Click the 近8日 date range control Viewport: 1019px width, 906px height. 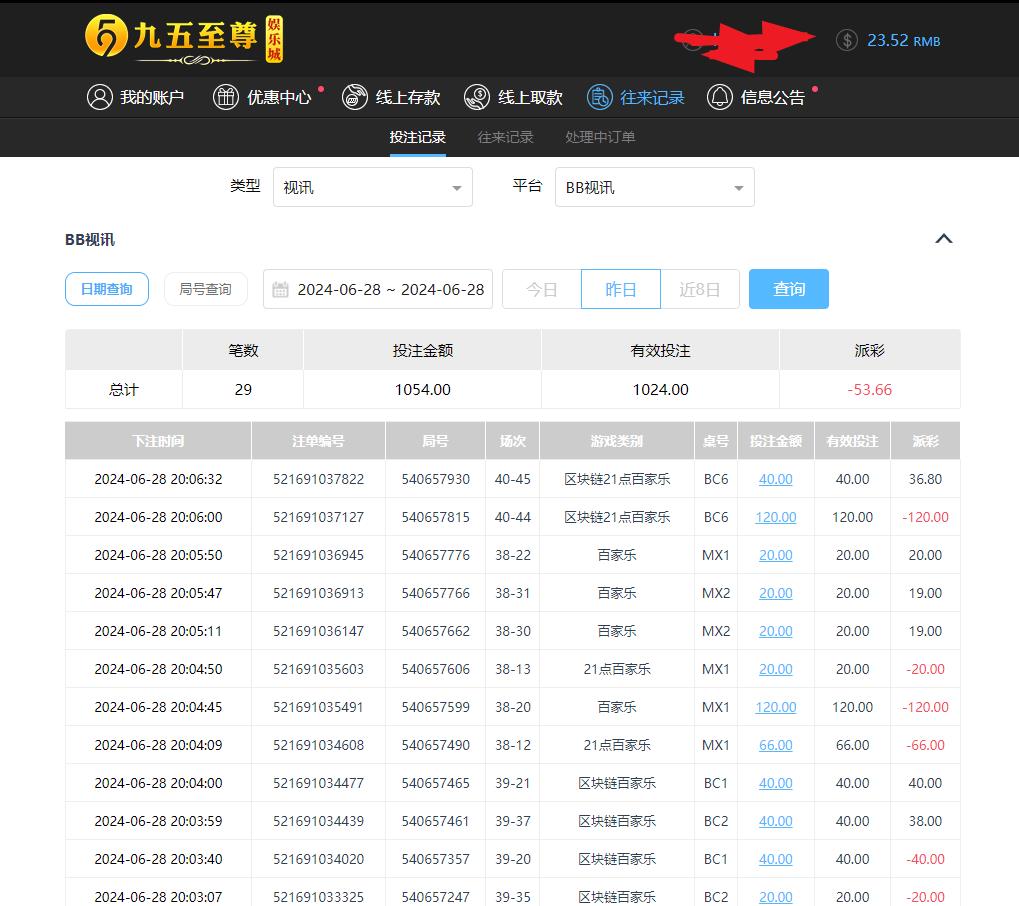[700, 288]
